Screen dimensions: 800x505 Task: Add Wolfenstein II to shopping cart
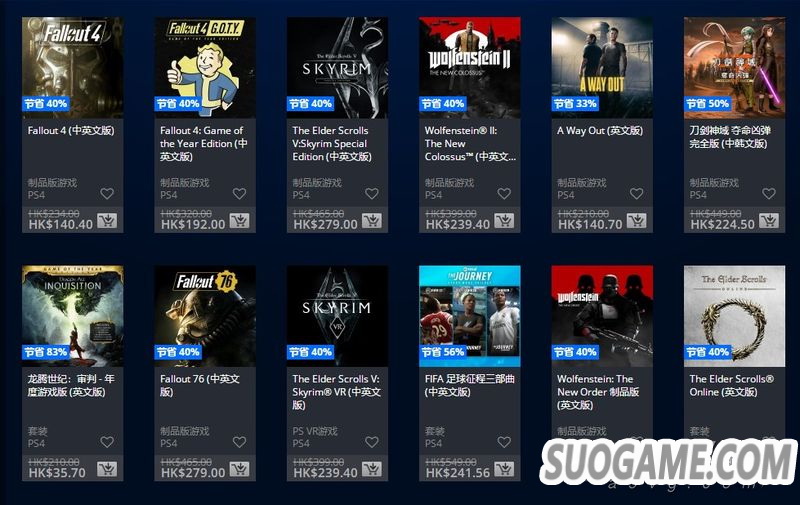pos(504,221)
